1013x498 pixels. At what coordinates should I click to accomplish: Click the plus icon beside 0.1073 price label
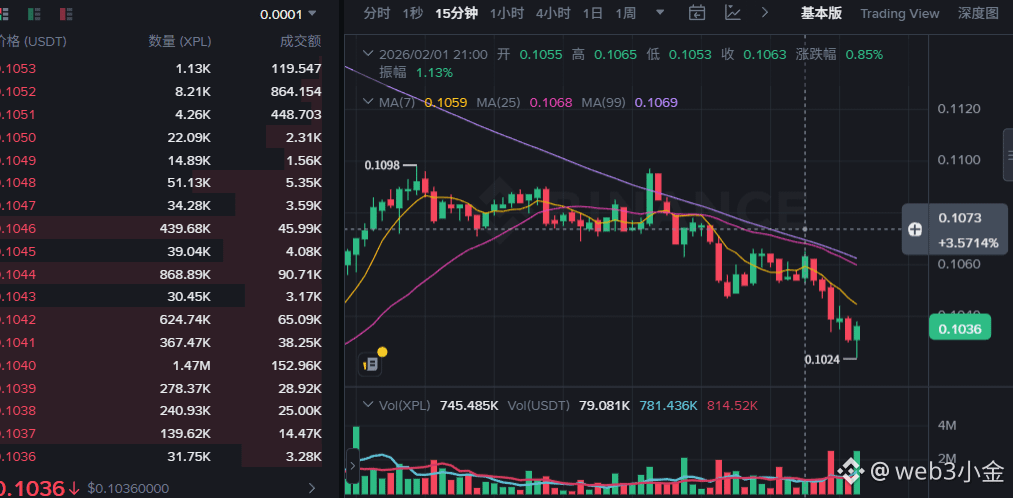tap(915, 229)
